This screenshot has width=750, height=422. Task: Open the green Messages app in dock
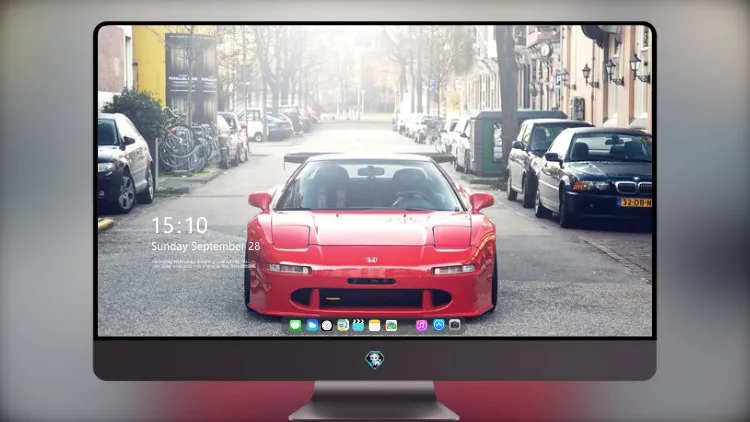pyautogui.click(x=295, y=325)
